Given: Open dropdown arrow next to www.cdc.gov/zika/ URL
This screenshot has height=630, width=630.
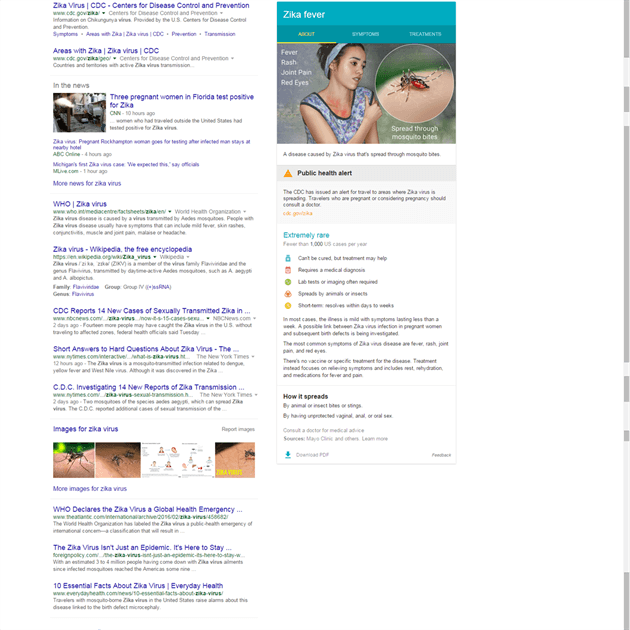Looking at the screenshot, I should click(x=104, y=13).
